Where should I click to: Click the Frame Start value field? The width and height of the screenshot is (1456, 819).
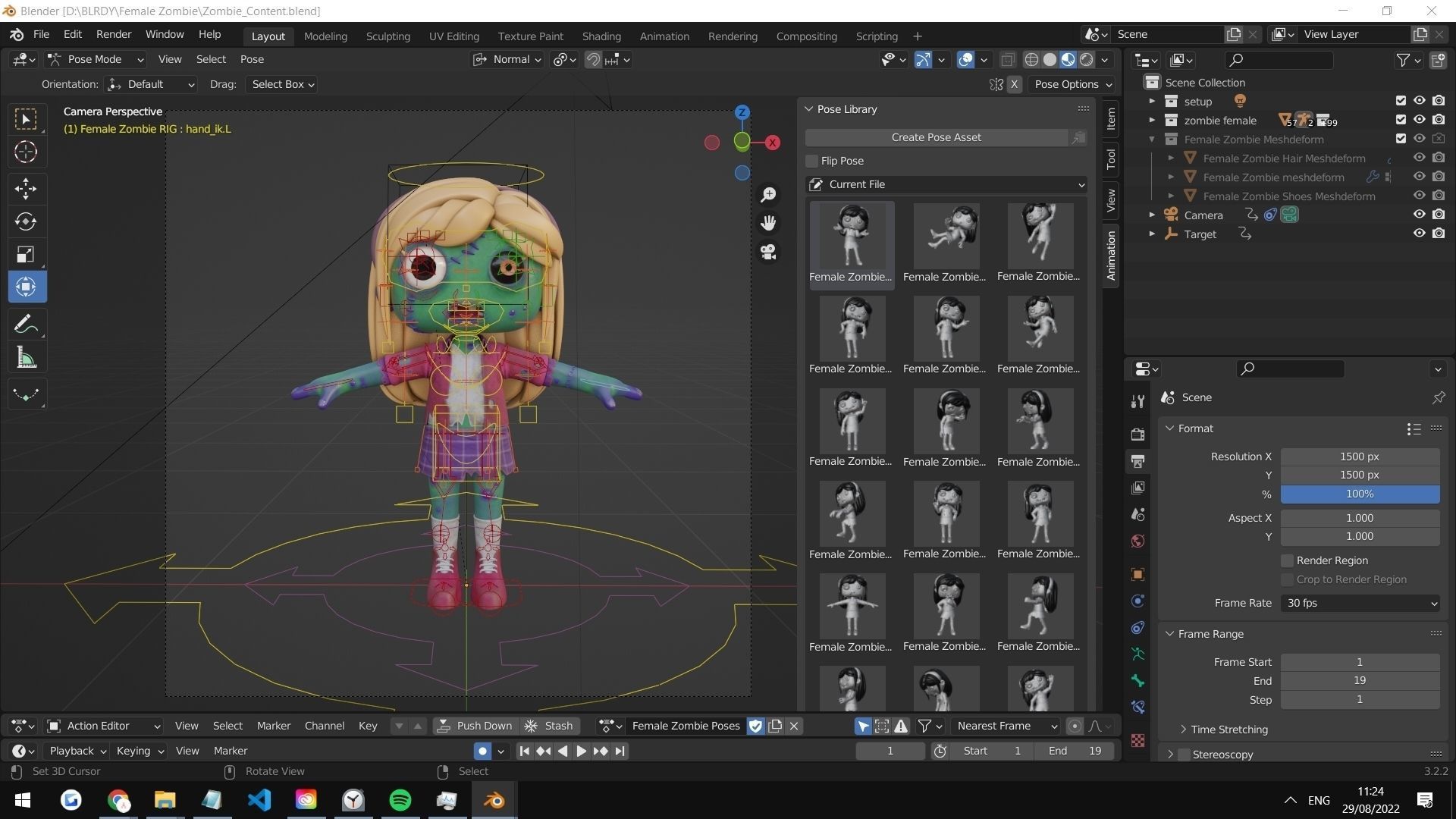point(1360,662)
